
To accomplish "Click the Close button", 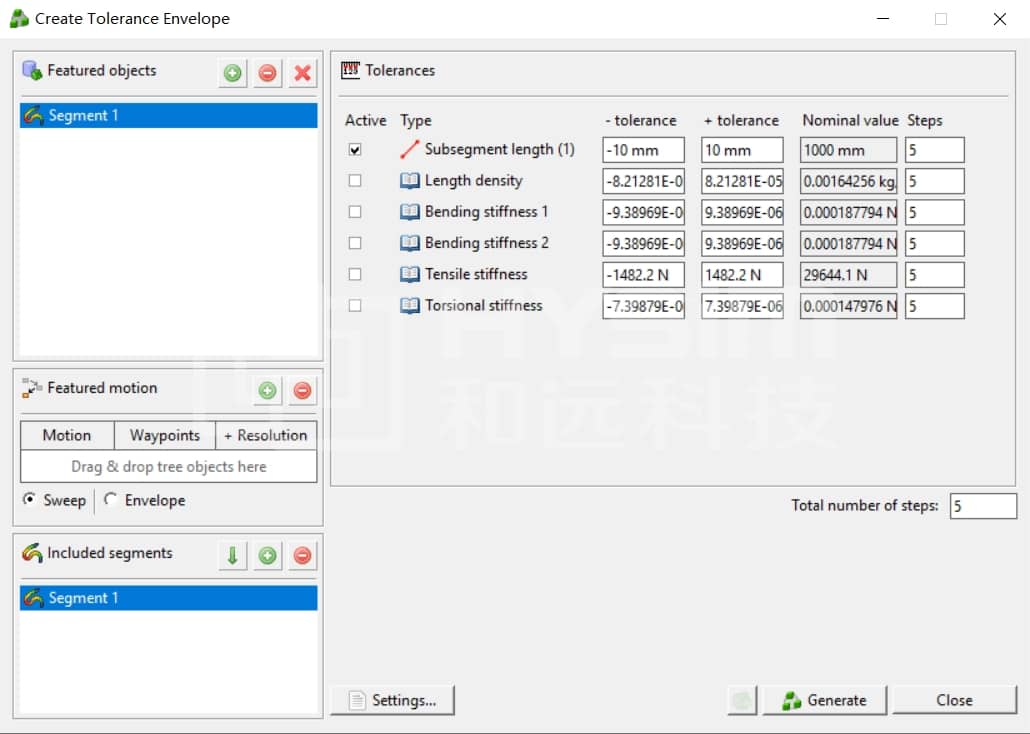I will click(x=954, y=700).
